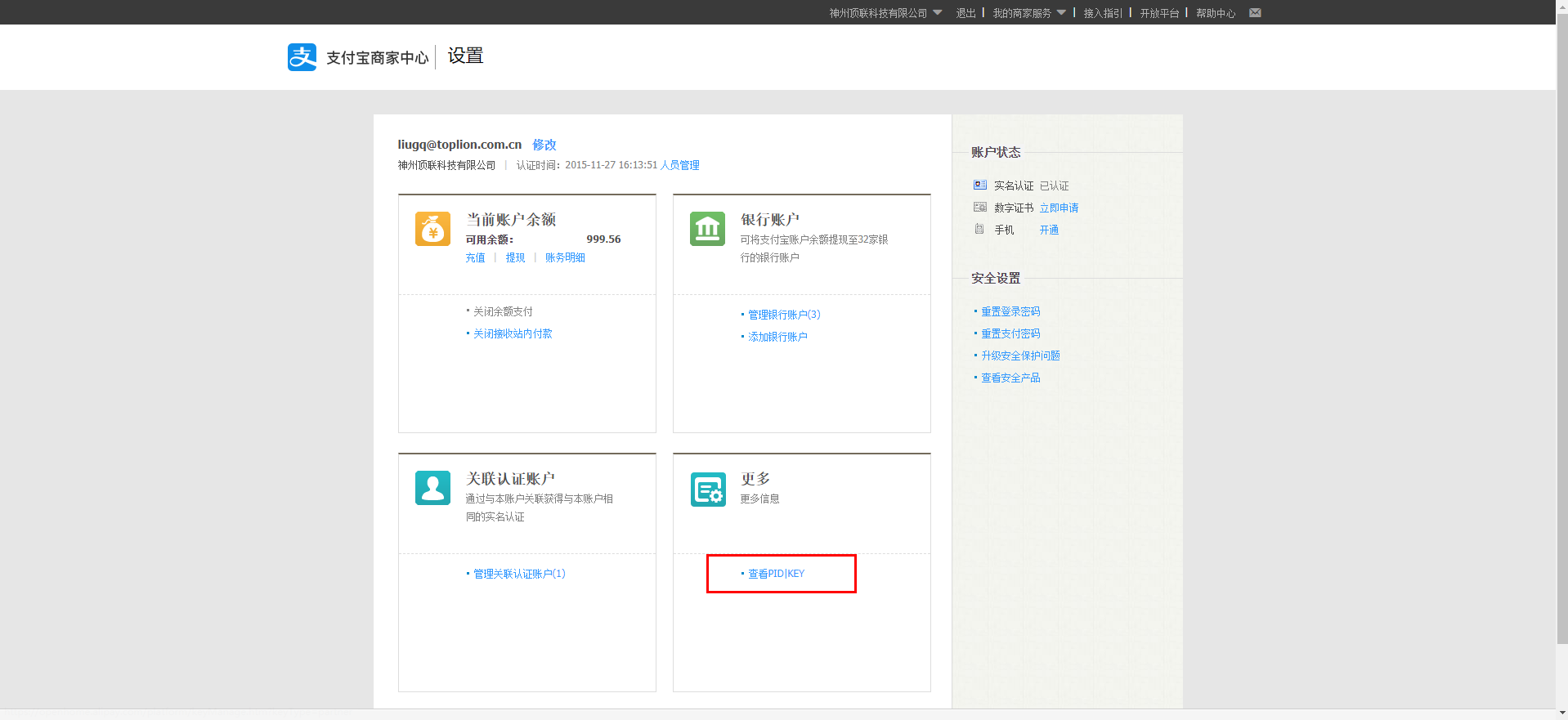Click 退出 to log out
Screen dimensions: 1568x720
[x=965, y=13]
